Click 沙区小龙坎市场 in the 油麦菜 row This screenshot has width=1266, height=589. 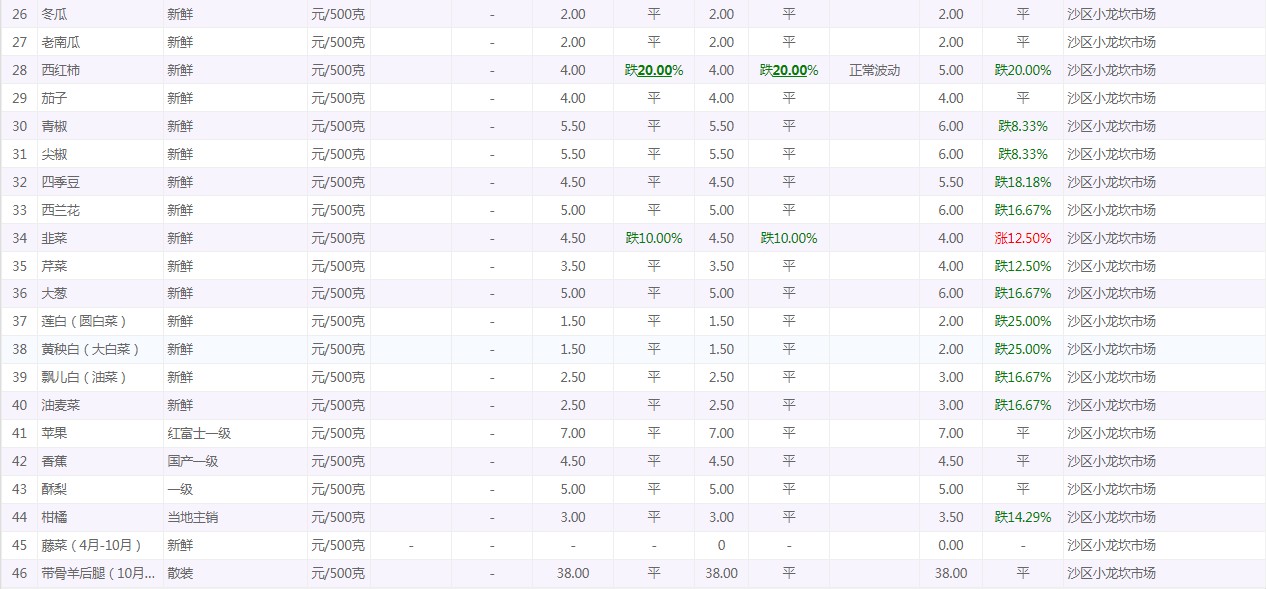click(x=1111, y=406)
